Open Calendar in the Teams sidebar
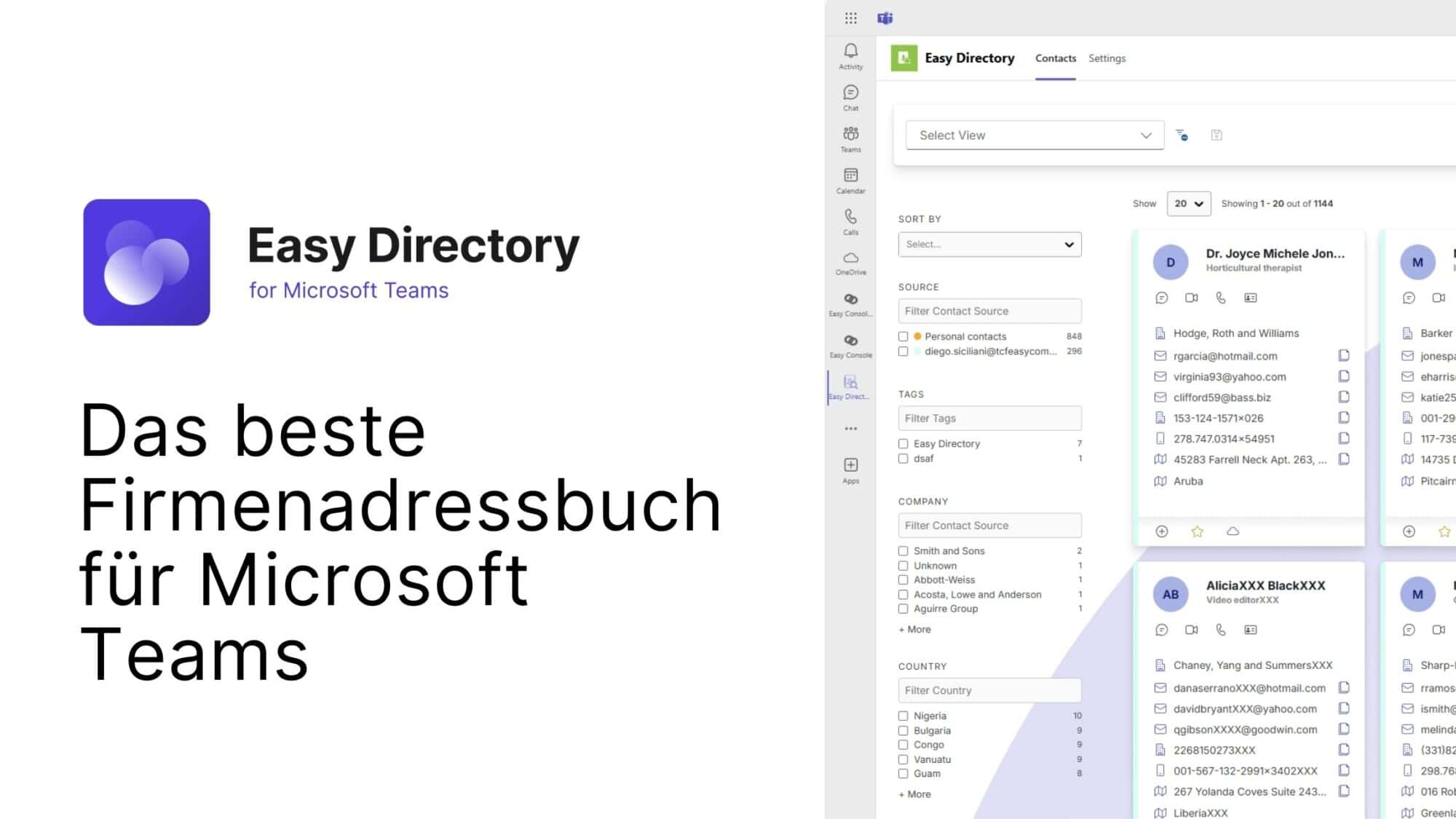 coord(850,181)
